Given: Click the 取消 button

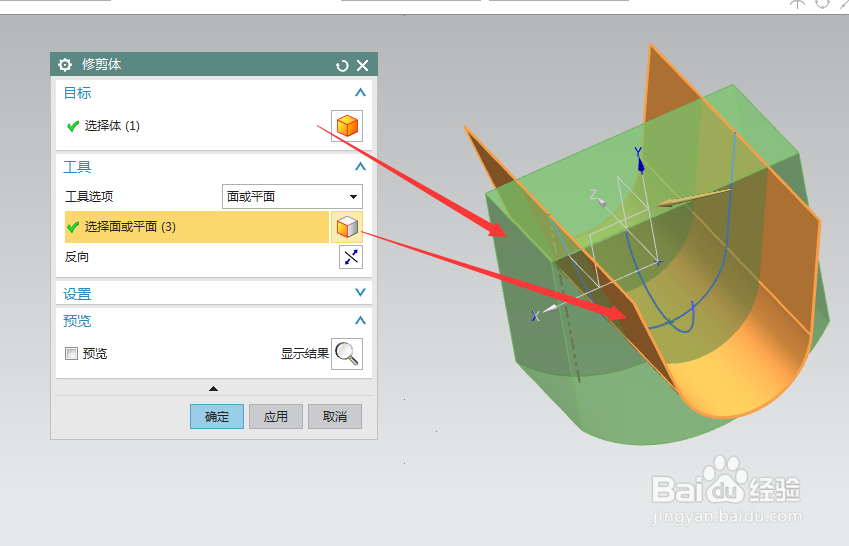Looking at the screenshot, I should [335, 417].
